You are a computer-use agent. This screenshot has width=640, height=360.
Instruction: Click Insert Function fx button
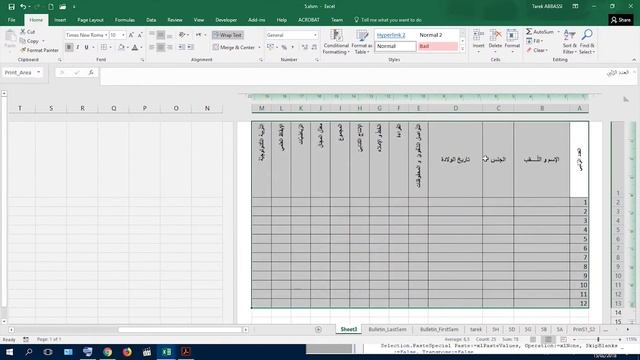point(91,72)
